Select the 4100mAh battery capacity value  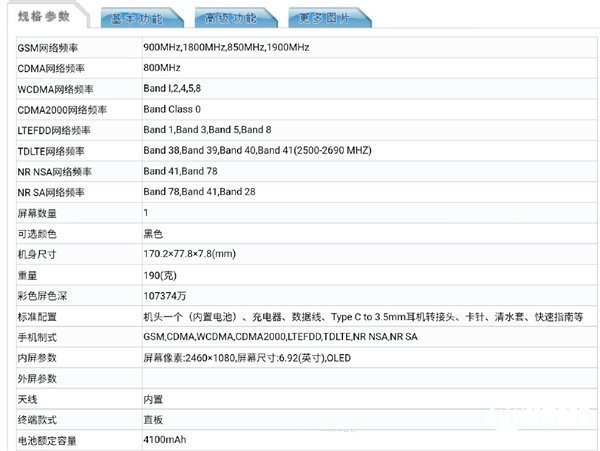pyautogui.click(x=165, y=440)
